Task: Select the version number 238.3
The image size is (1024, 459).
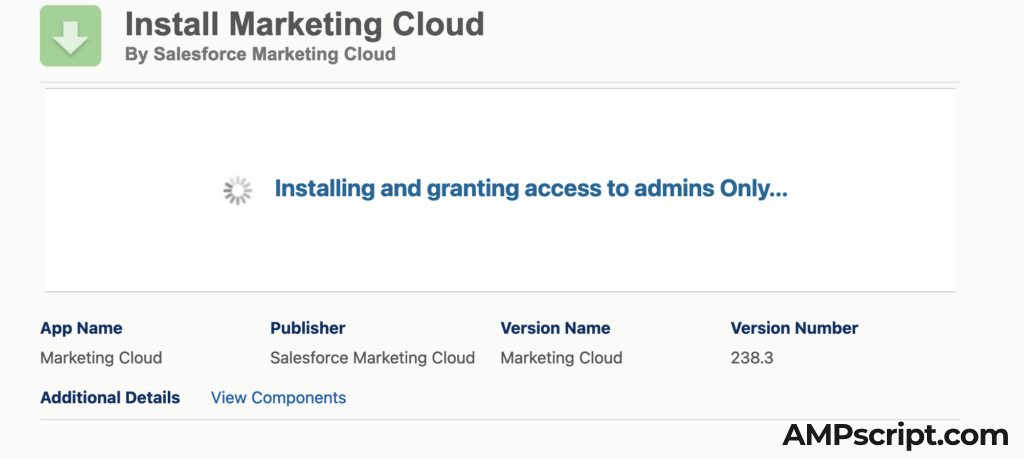Action: coord(752,358)
